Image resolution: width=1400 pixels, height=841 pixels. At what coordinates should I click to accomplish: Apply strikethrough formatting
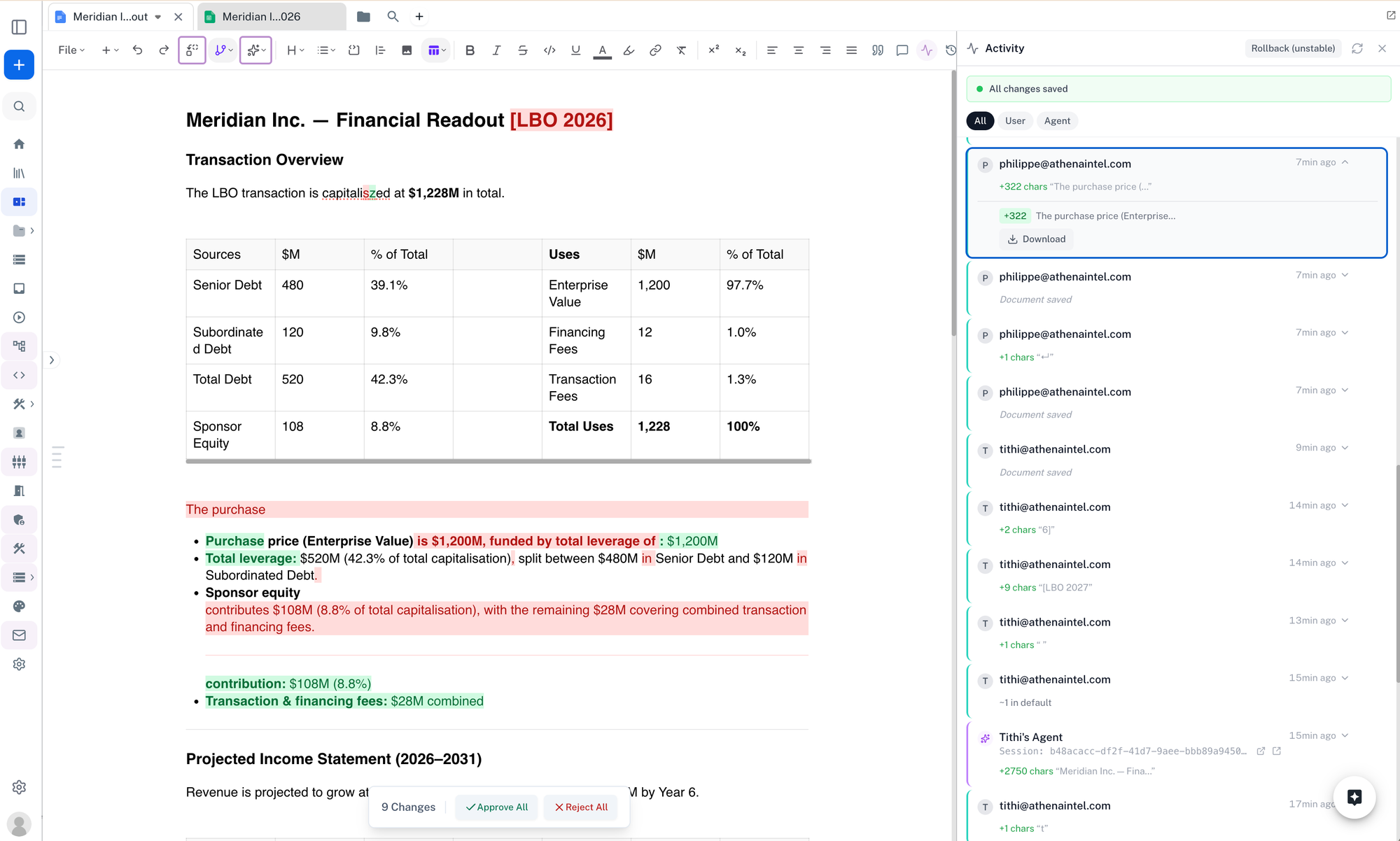click(523, 50)
